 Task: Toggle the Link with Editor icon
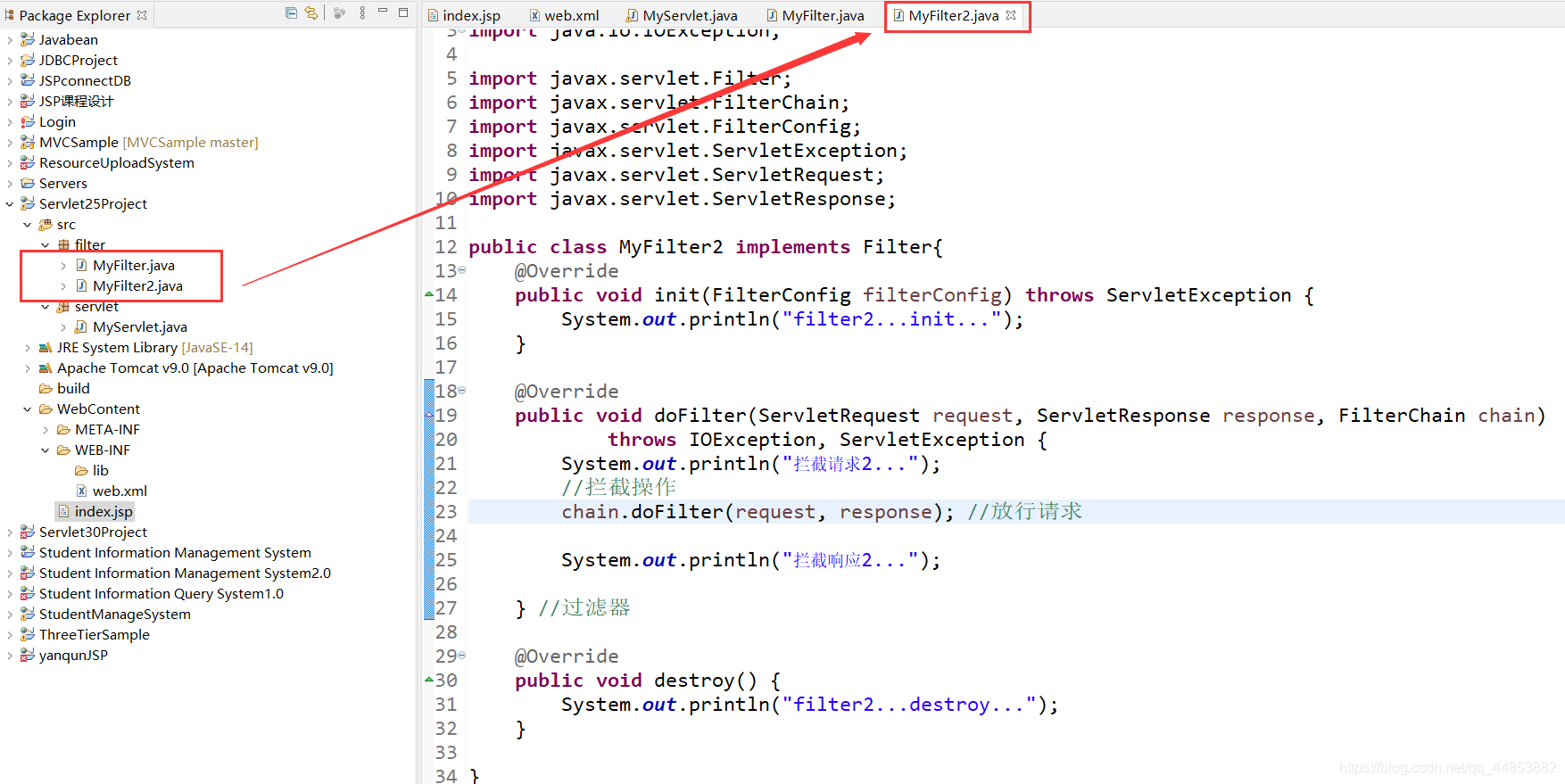coord(311,12)
